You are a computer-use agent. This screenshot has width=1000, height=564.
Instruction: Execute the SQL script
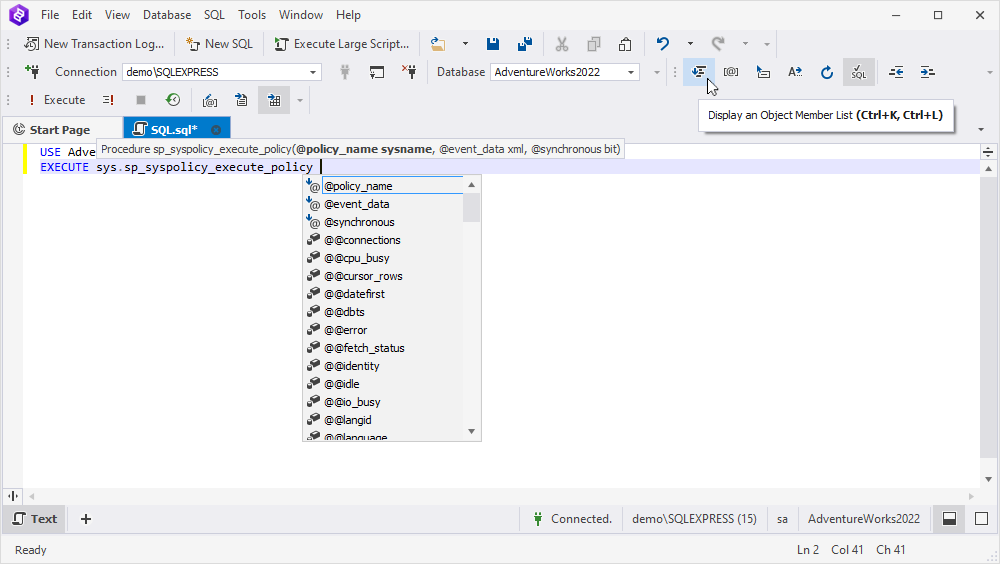(55, 100)
